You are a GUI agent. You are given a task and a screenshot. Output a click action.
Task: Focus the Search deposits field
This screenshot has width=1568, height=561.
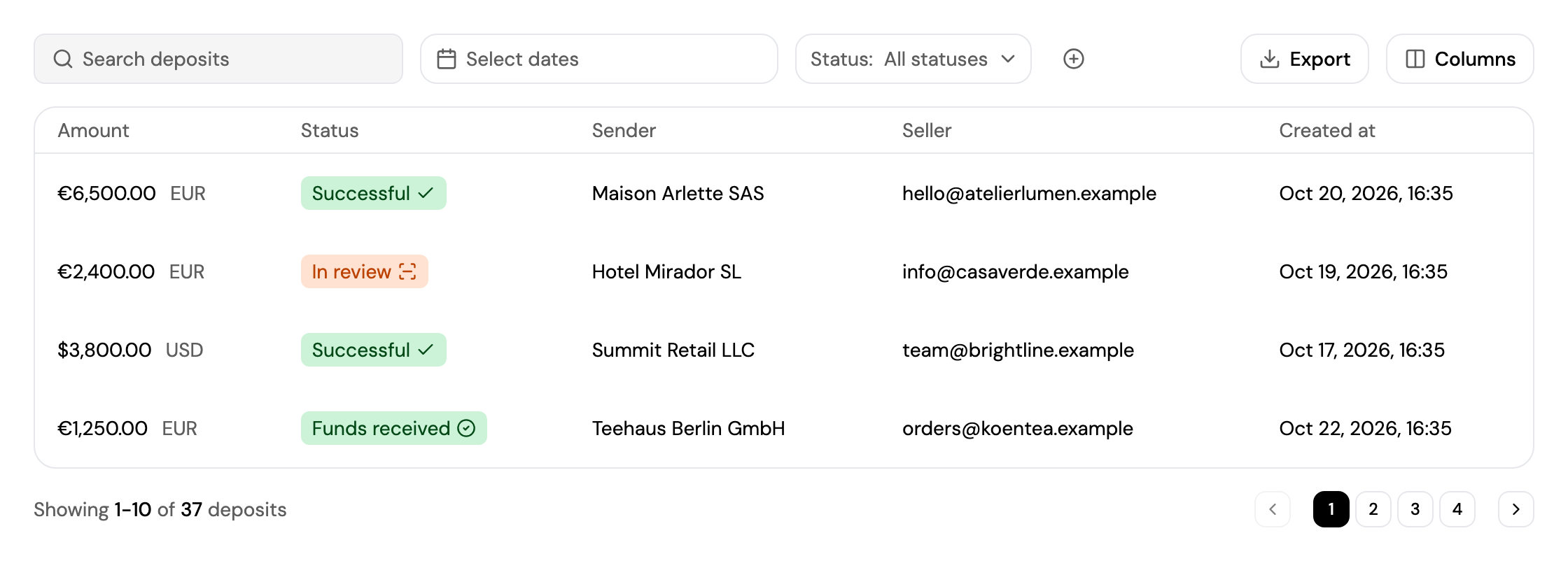tap(218, 59)
